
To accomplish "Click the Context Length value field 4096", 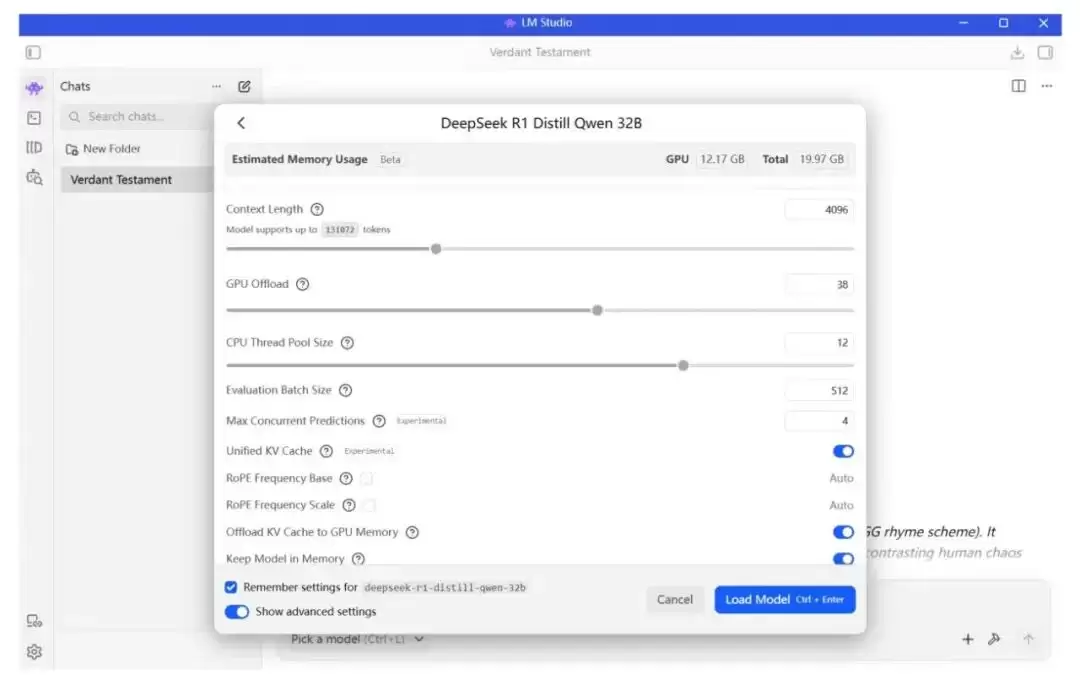I will click(818, 209).
